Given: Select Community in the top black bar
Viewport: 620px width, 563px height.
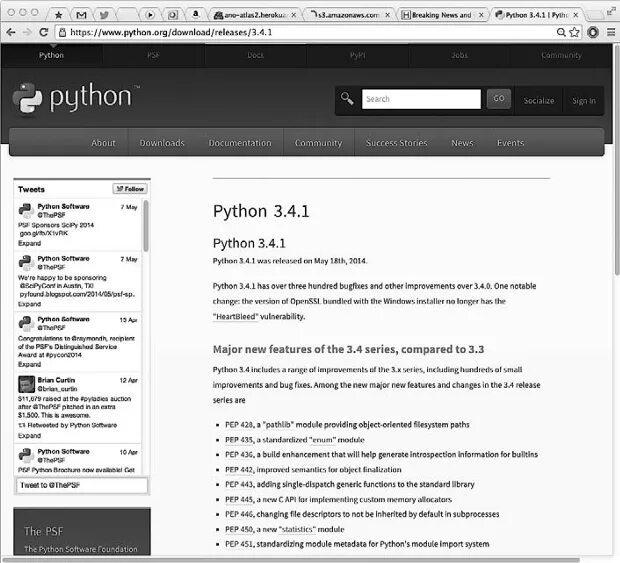Looking at the screenshot, I should [x=561, y=55].
